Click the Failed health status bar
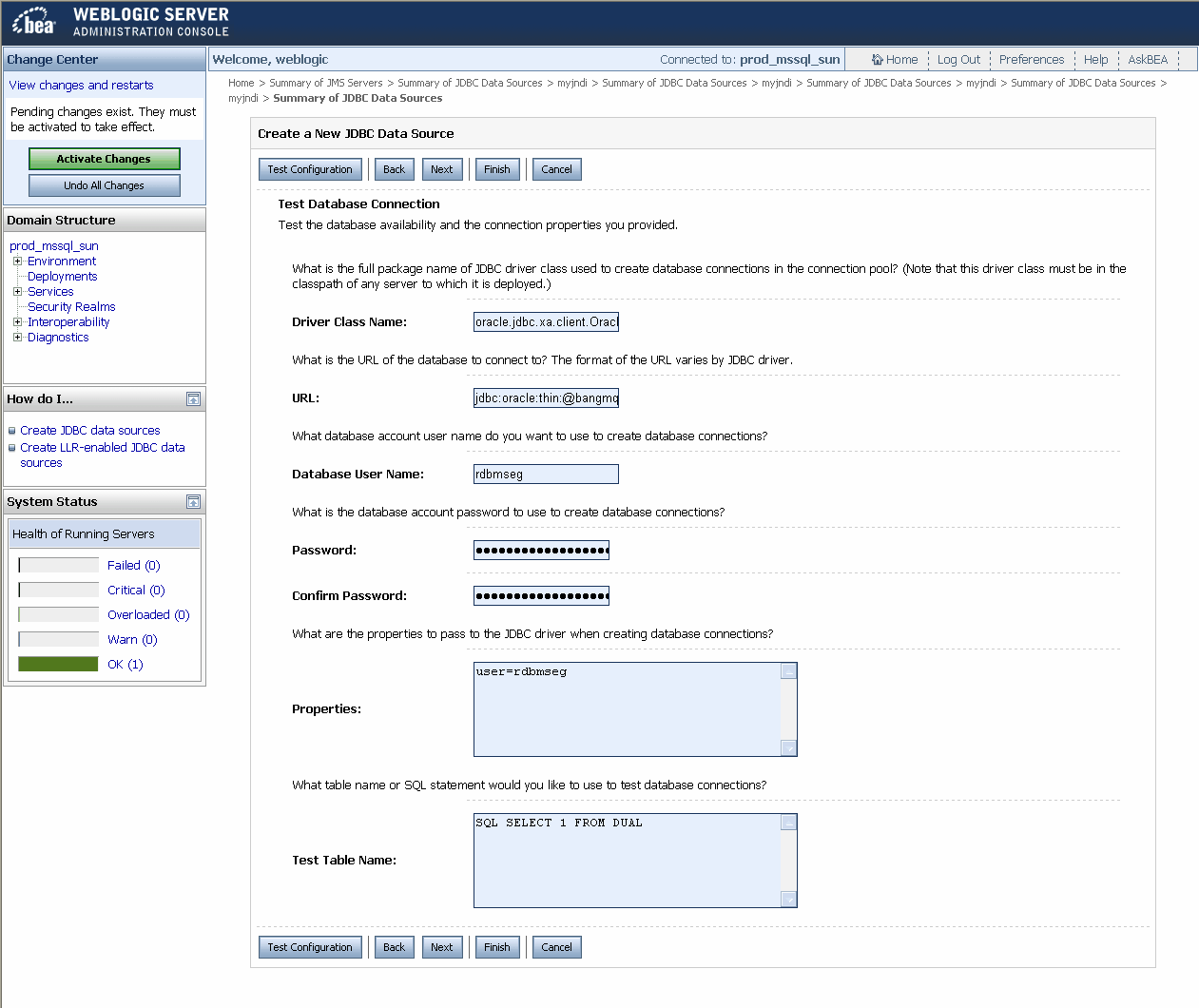This screenshot has width=1199, height=1008. (58, 565)
